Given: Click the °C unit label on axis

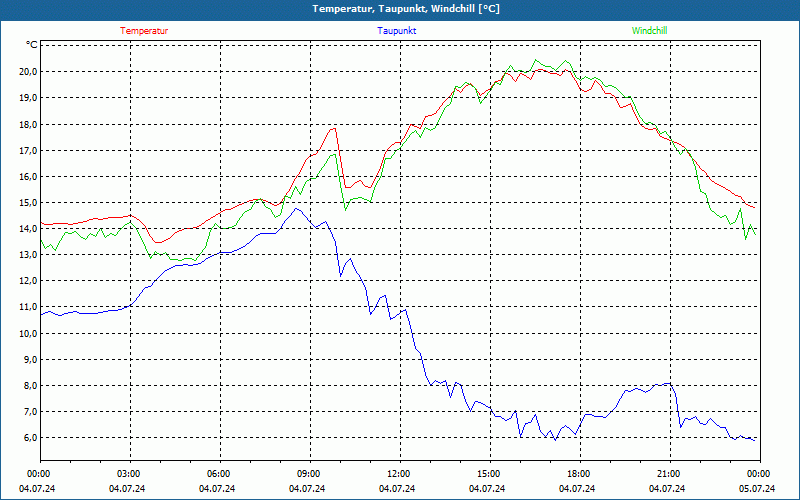Looking at the screenshot, I should [31, 45].
